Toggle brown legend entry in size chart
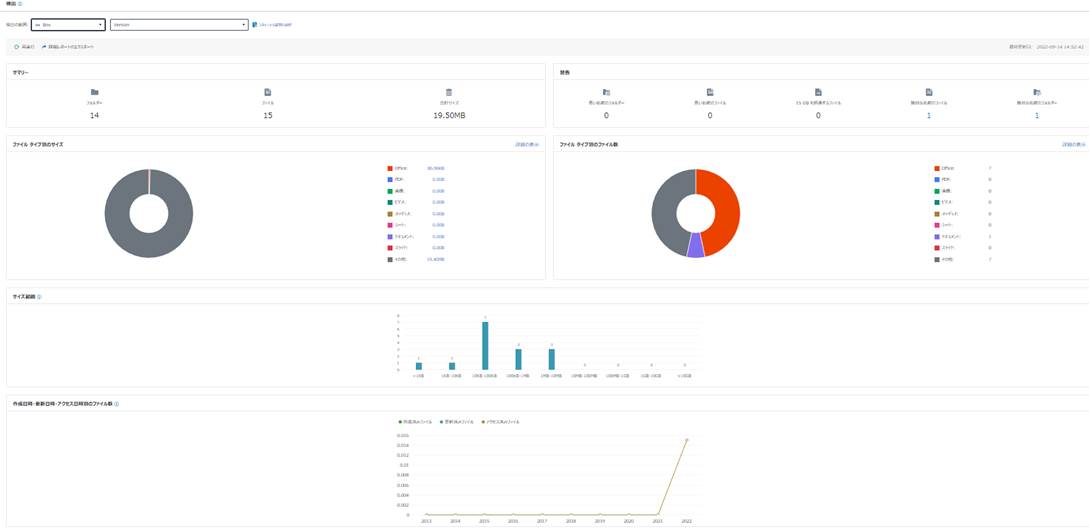Screen dimensions: 1089x529 [x=390, y=214]
